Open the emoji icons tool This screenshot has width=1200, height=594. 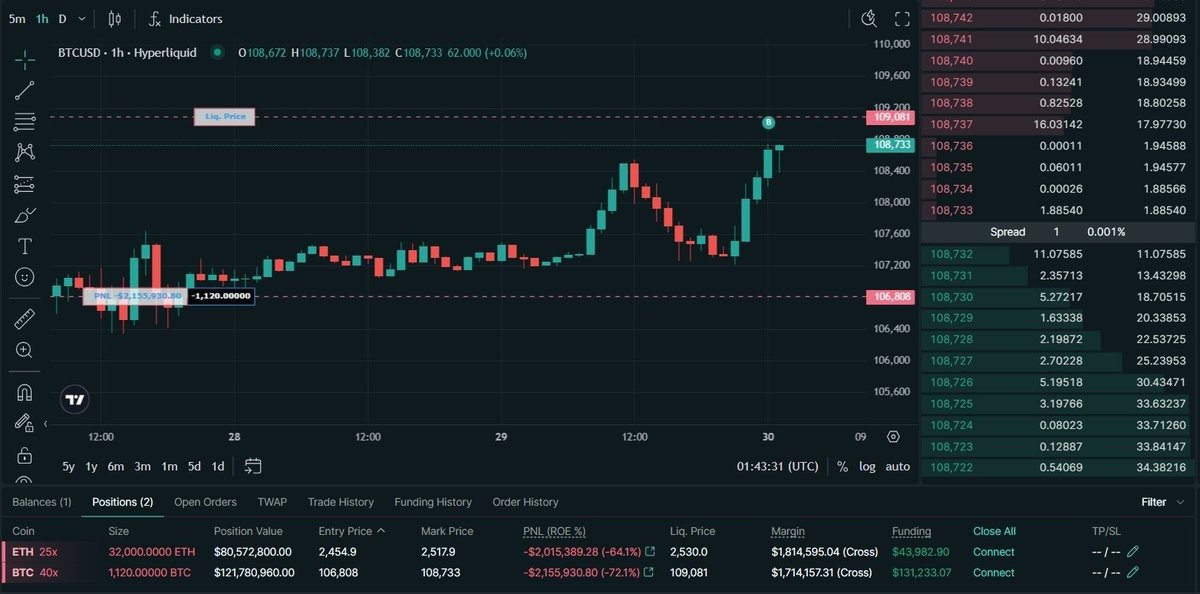click(x=24, y=277)
